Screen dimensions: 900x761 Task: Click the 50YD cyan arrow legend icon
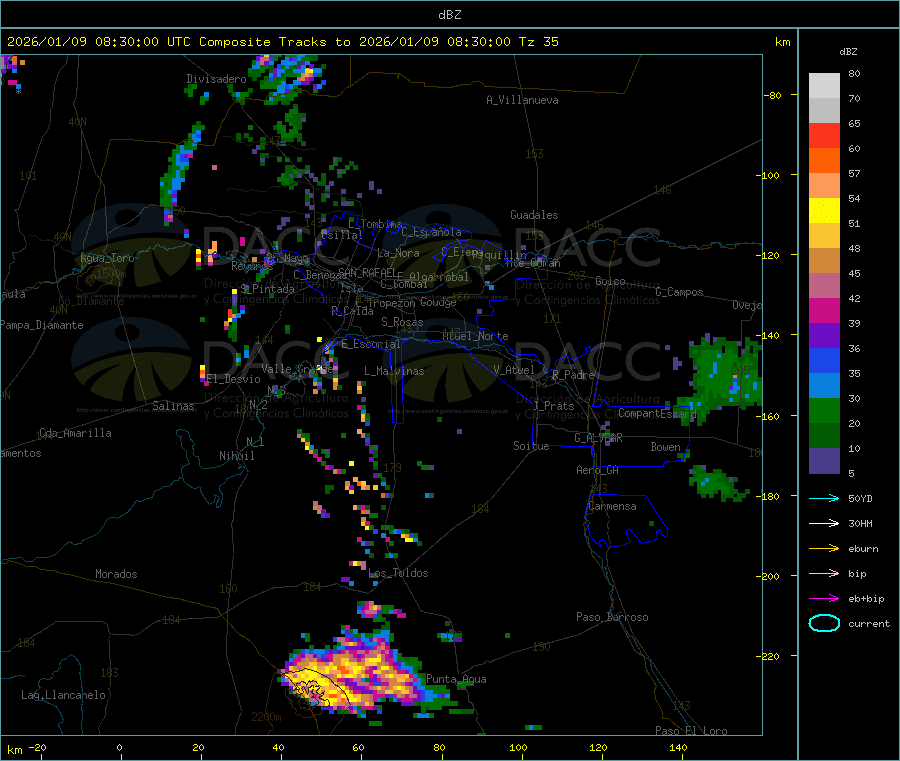pos(824,498)
